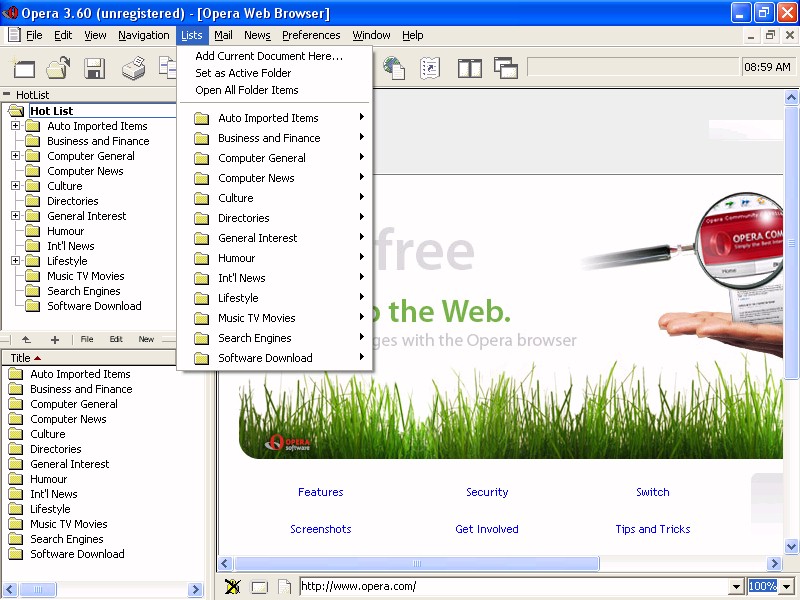Open the File menu in the menu bar

click(34, 35)
